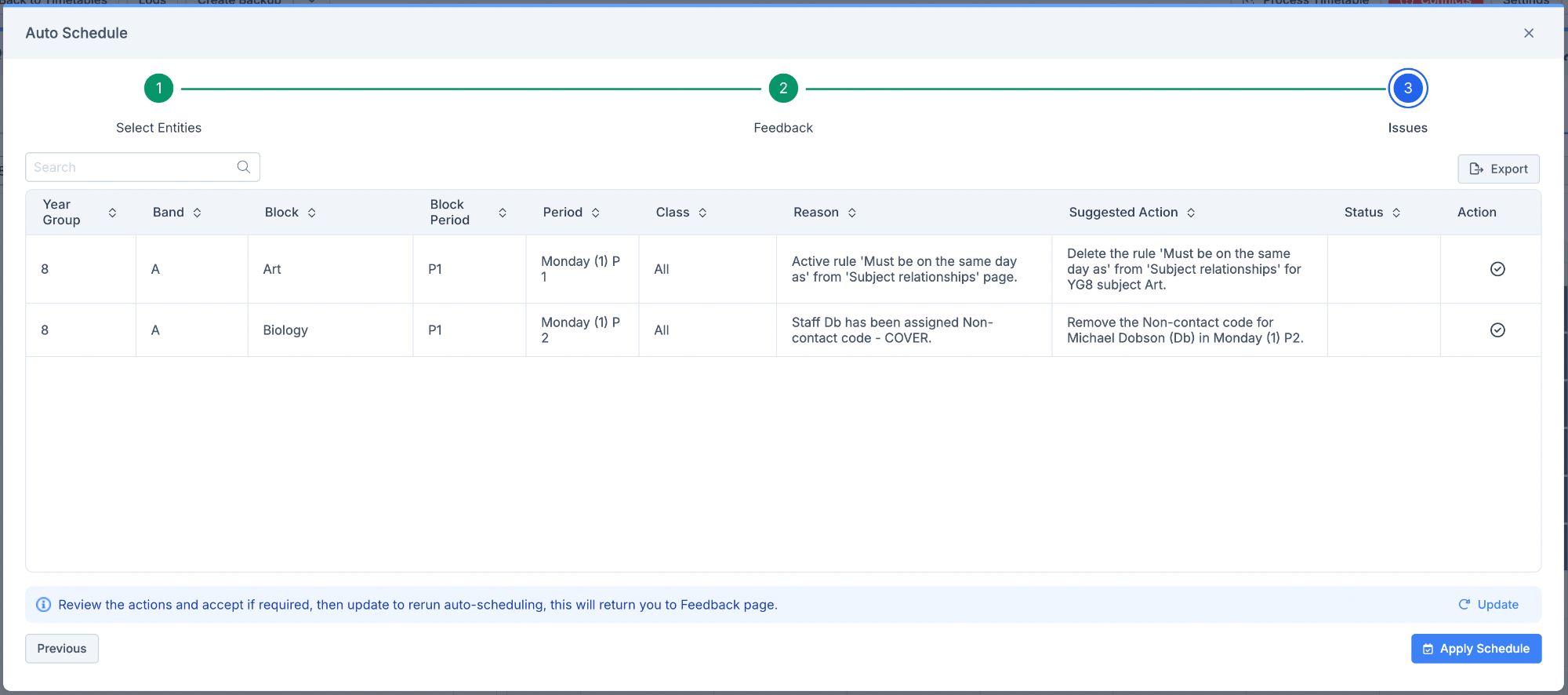Sort by Class column arrows
The width and height of the screenshot is (1568, 695).
tap(702, 213)
